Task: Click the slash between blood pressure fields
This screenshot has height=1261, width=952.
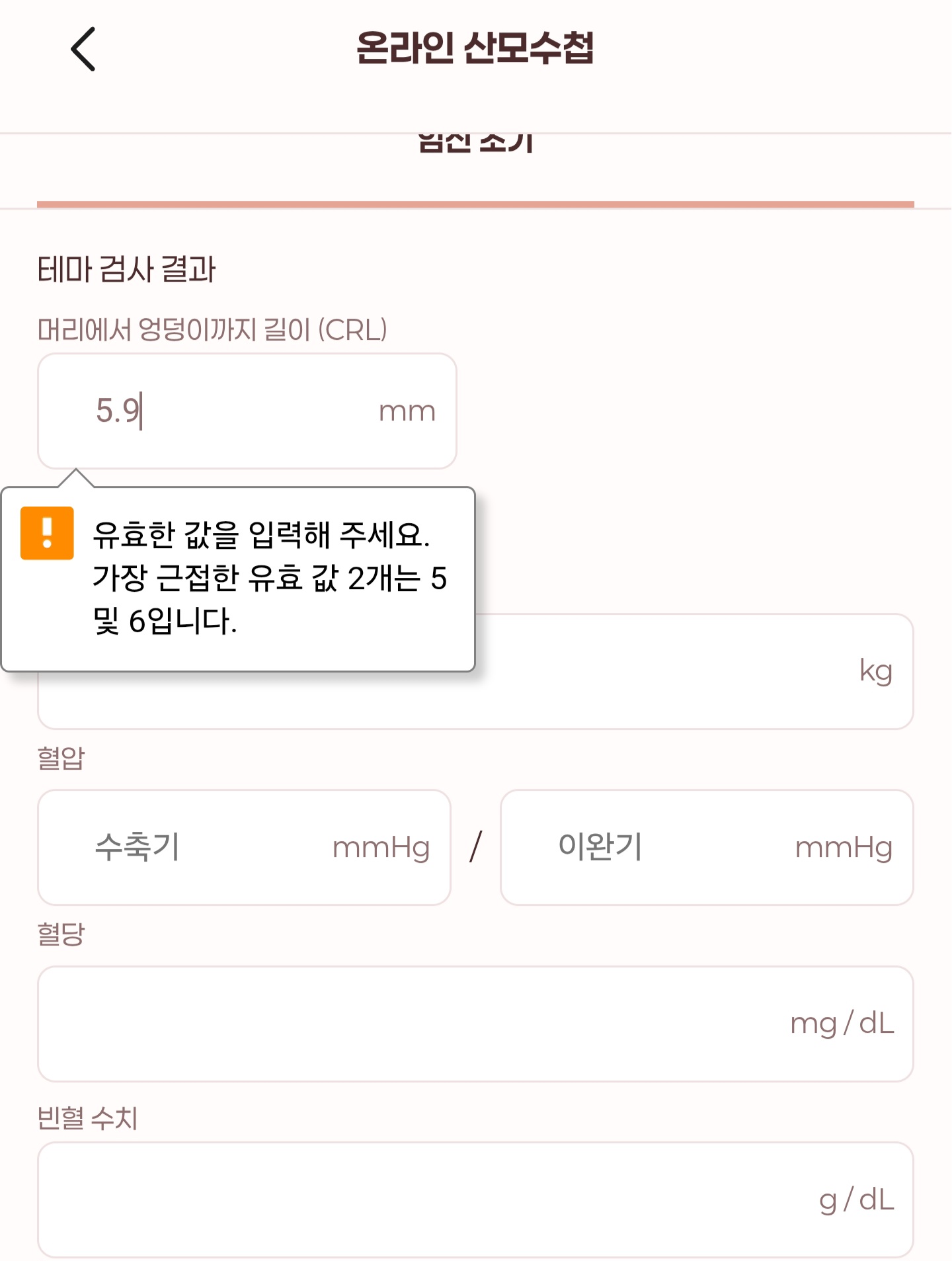Action: click(x=475, y=847)
